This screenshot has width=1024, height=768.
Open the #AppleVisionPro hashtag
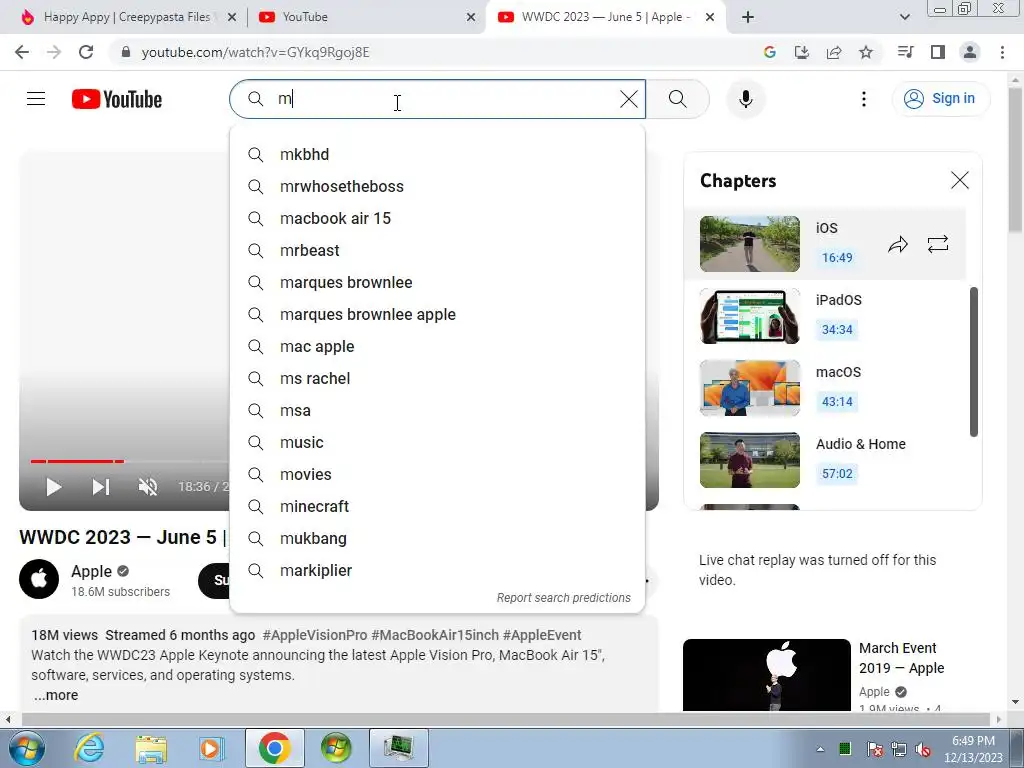pos(315,635)
